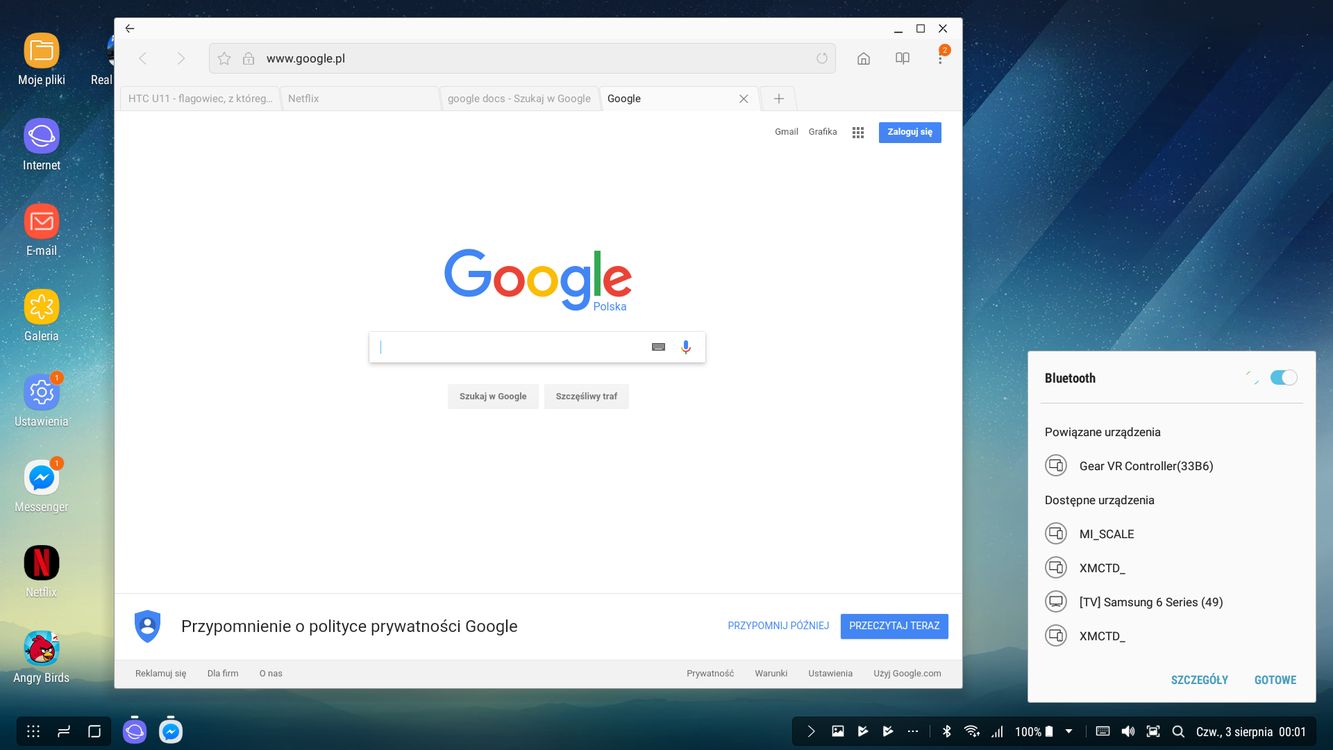This screenshot has height=750, width=1333.
Task: Open bookmarks book icon
Action: click(x=902, y=59)
